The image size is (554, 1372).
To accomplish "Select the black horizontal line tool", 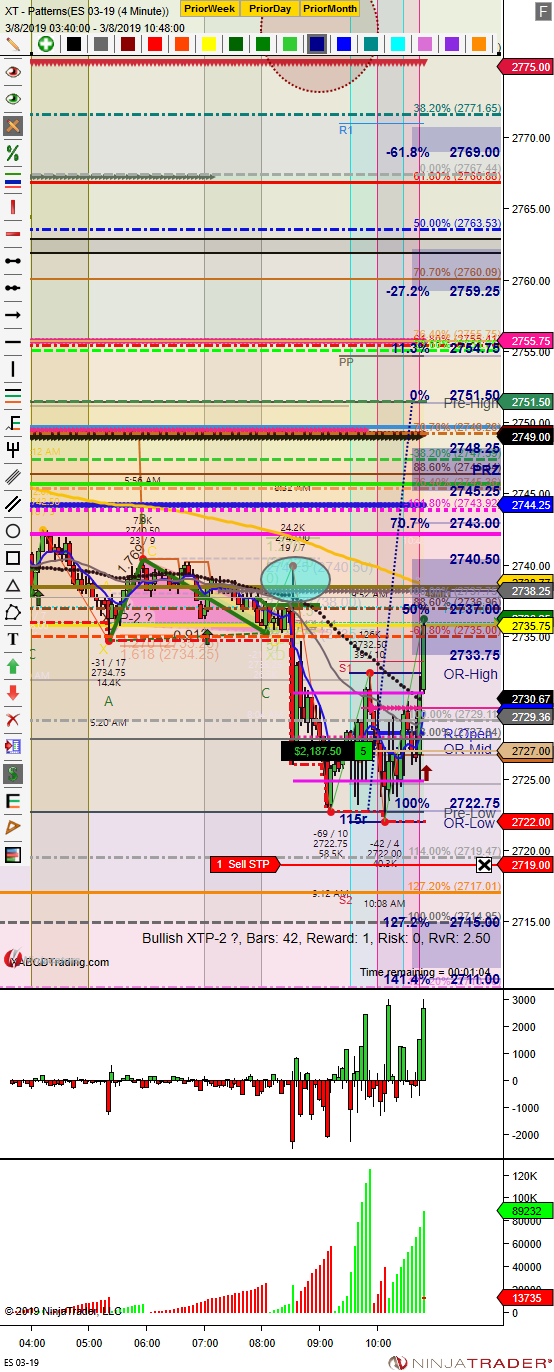I will click(13, 342).
